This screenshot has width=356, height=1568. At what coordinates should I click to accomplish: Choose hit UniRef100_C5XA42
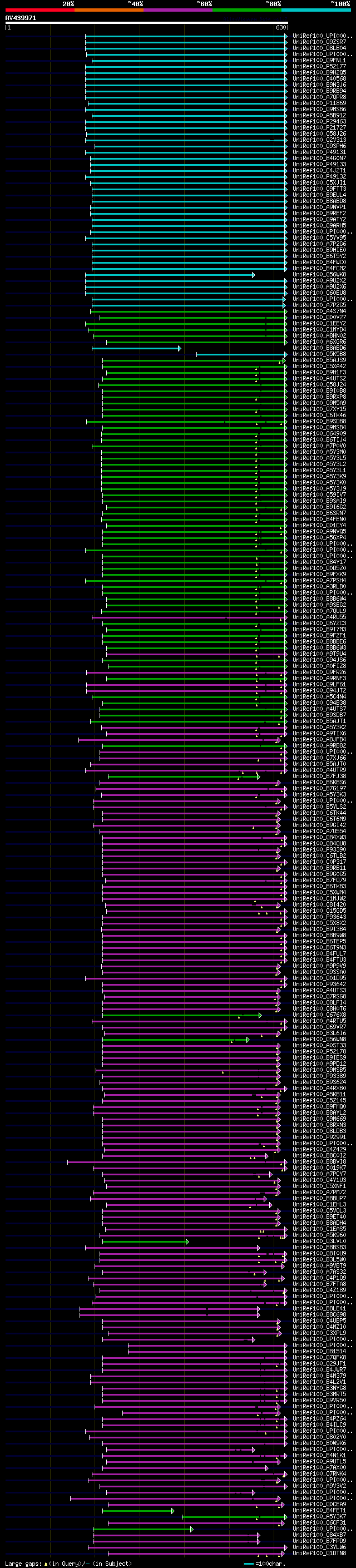(x=319, y=367)
